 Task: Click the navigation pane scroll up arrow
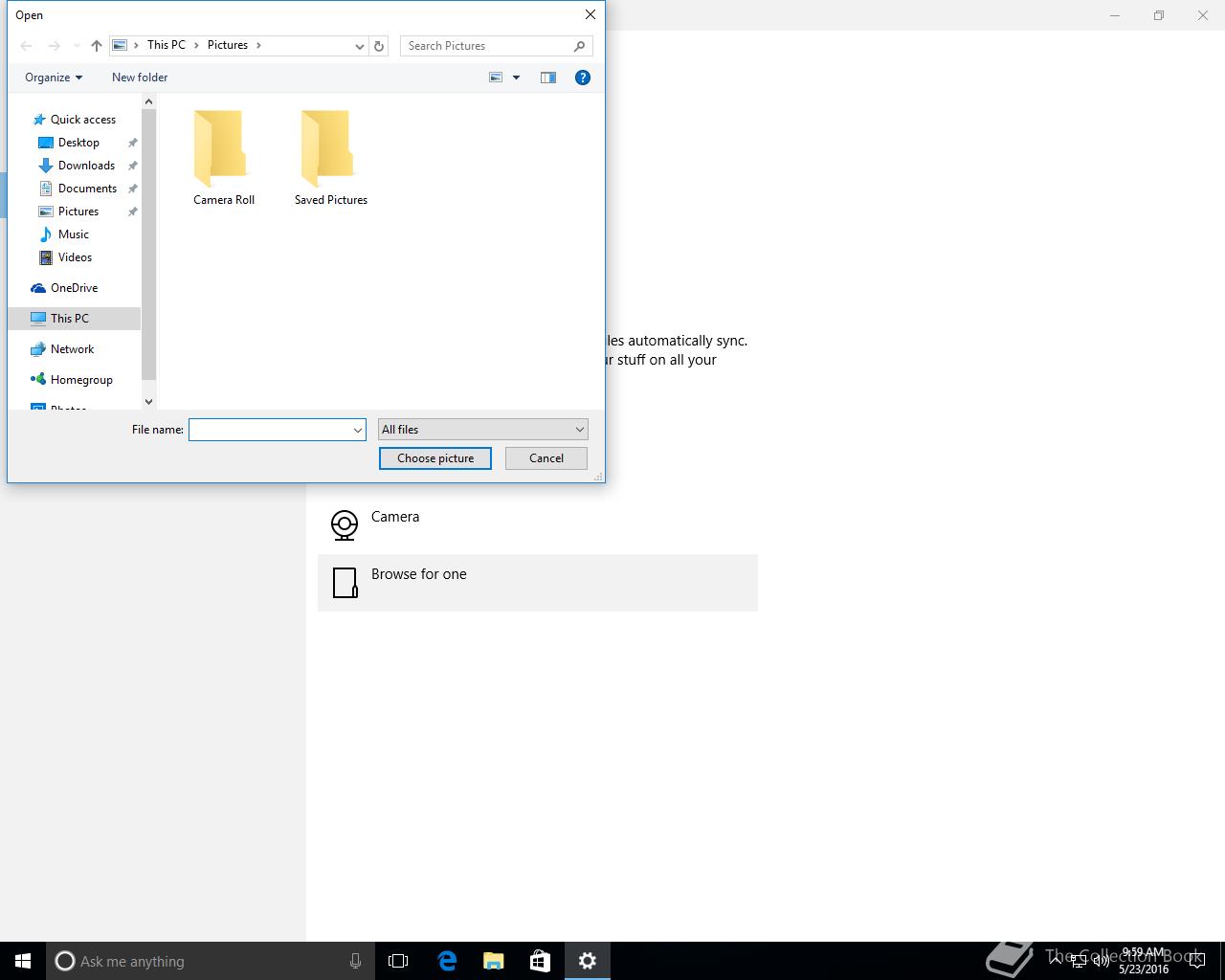coord(148,101)
